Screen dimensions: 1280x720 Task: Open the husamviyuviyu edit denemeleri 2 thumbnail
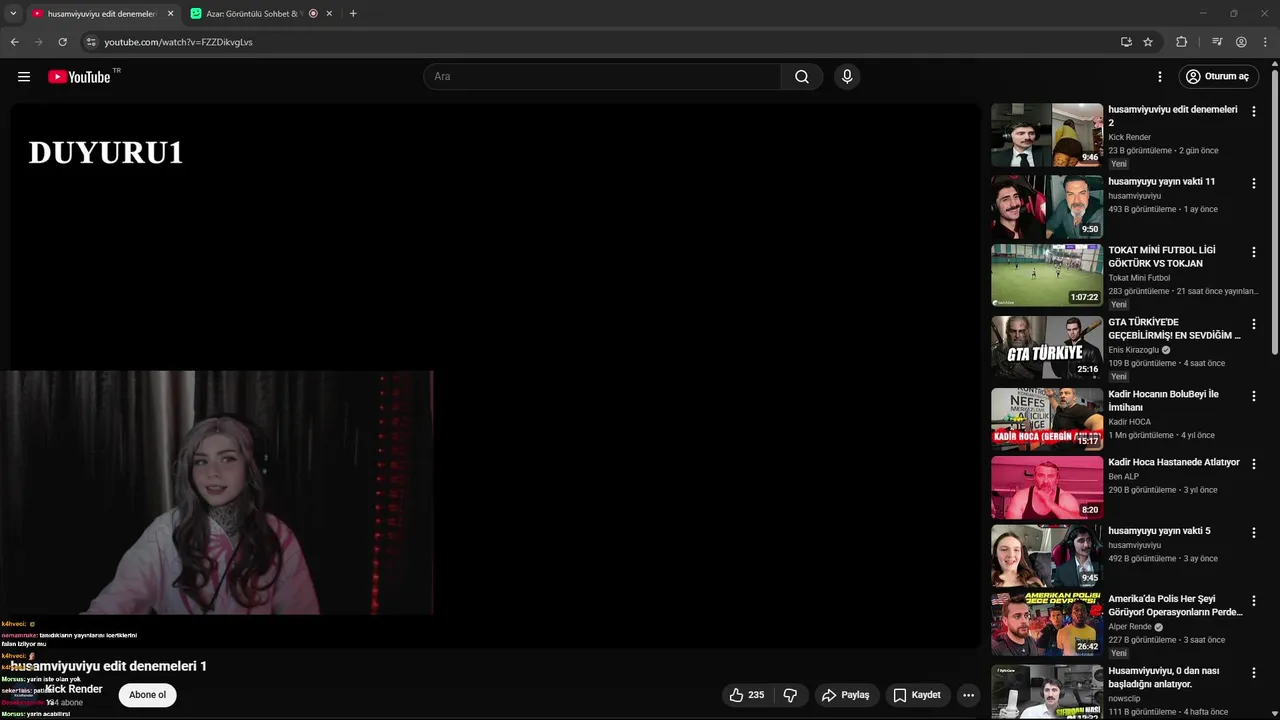pyautogui.click(x=1047, y=135)
